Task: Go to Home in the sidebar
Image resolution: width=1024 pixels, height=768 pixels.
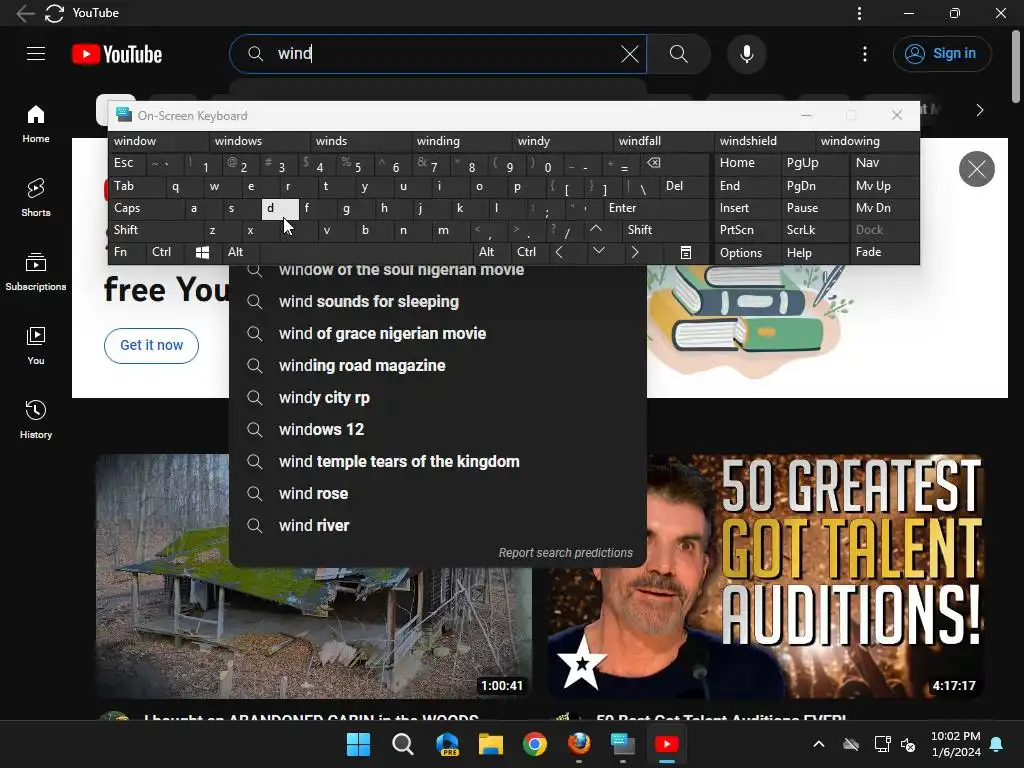Action: tap(36, 124)
